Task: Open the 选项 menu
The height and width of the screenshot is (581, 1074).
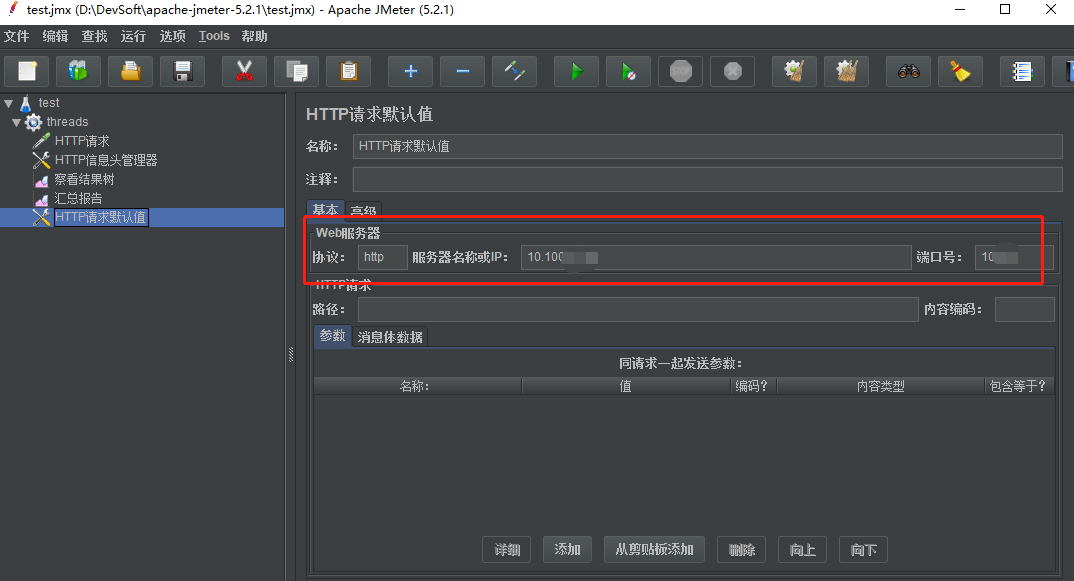Action: (x=173, y=36)
